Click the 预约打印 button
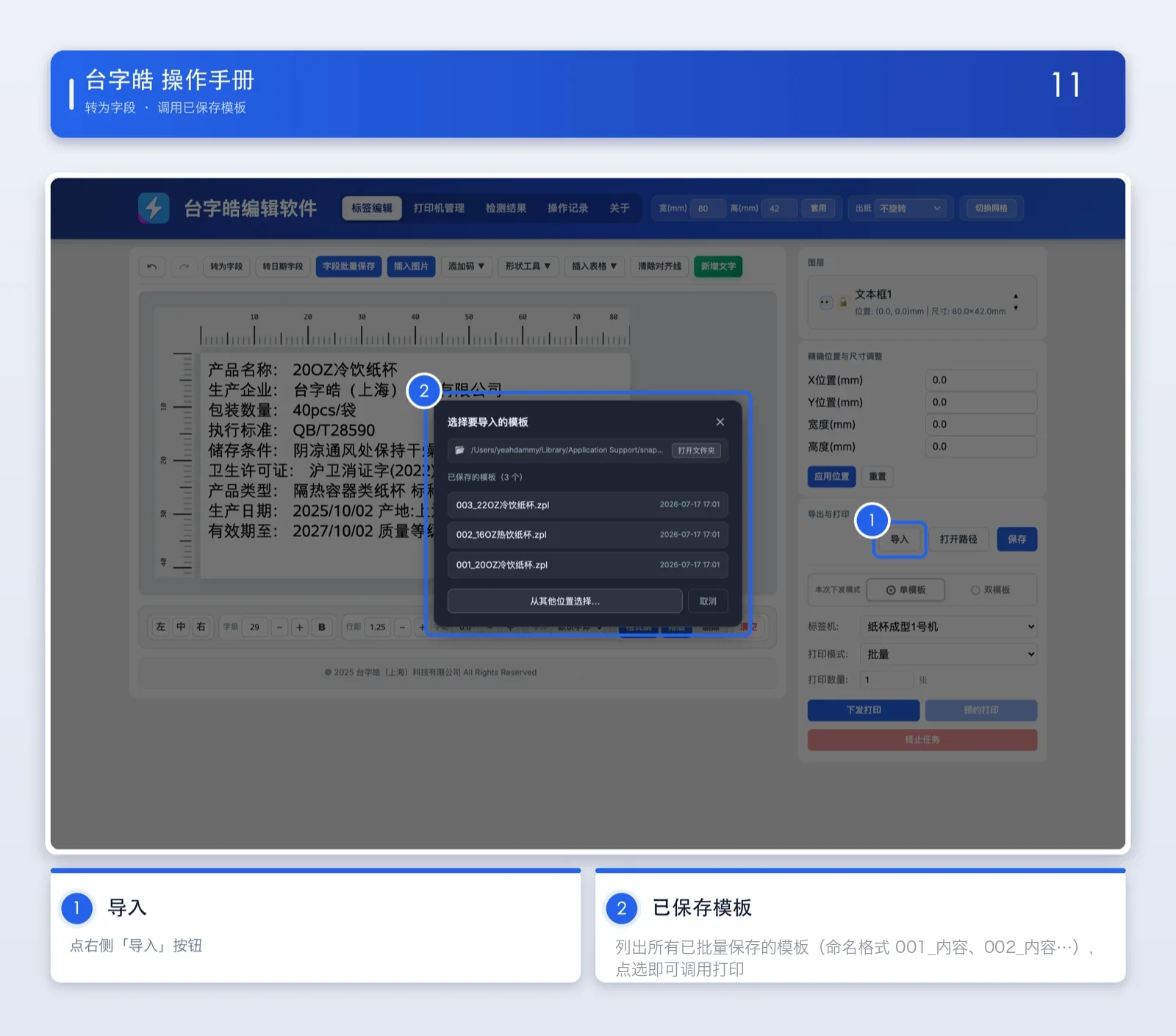The height and width of the screenshot is (1036, 1176). [x=981, y=710]
